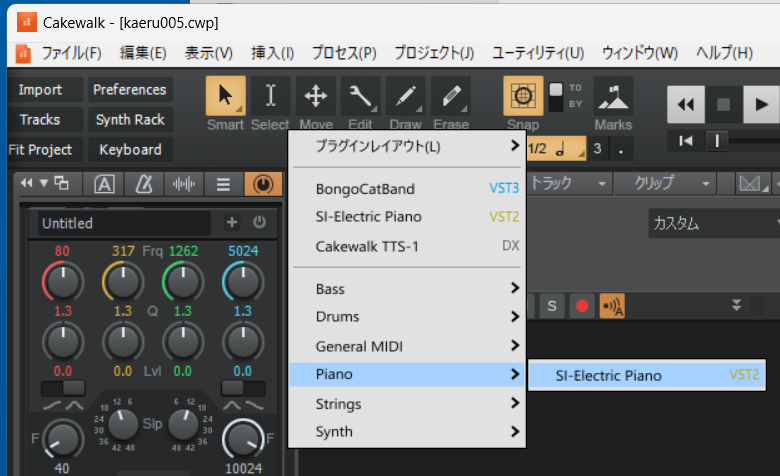The image size is (780, 476).
Task: Choose SI-Electric Piano in main popup menu
Action: [x=407, y=217]
